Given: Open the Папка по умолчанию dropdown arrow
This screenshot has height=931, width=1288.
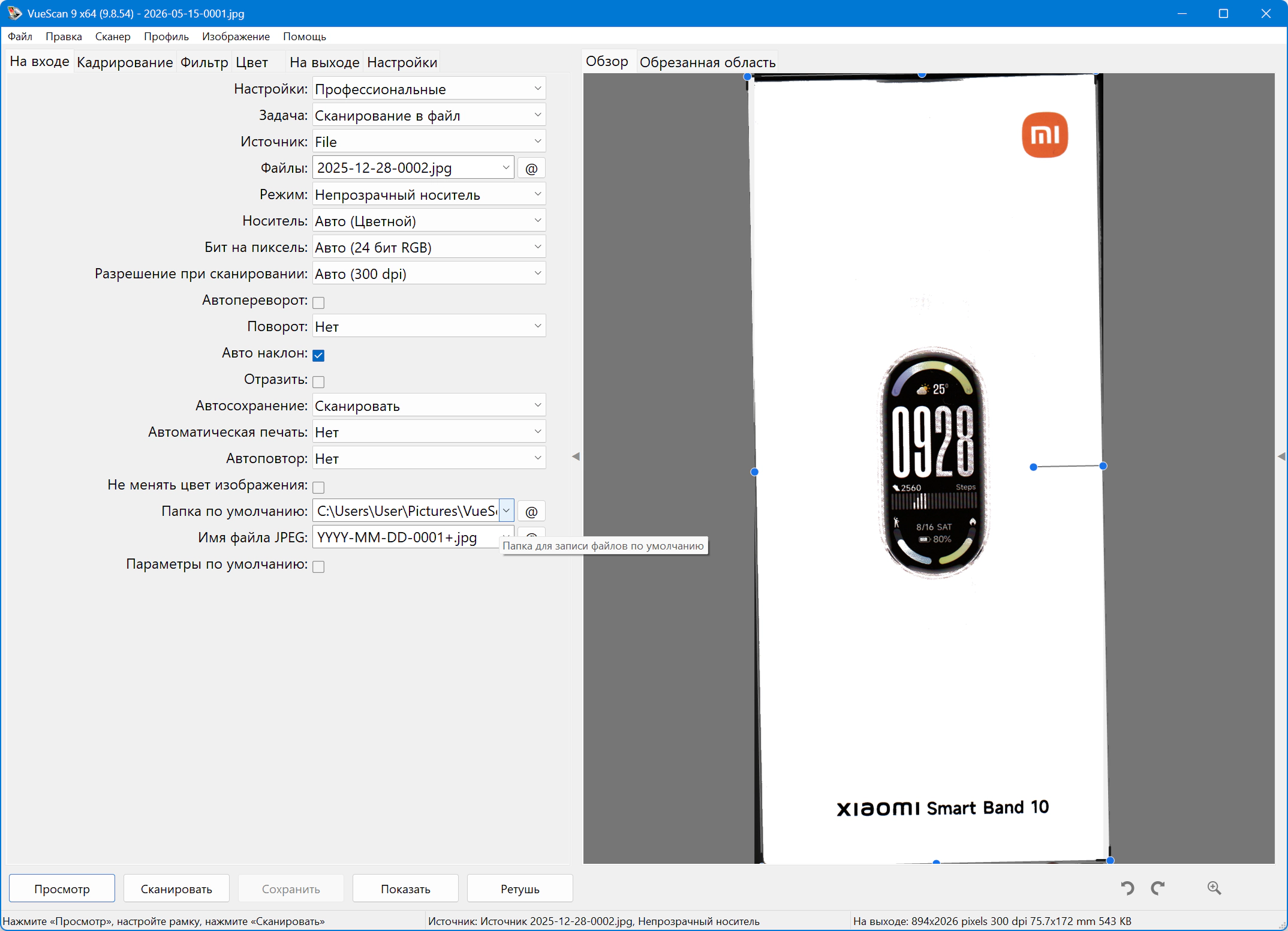Looking at the screenshot, I should pyautogui.click(x=506, y=511).
